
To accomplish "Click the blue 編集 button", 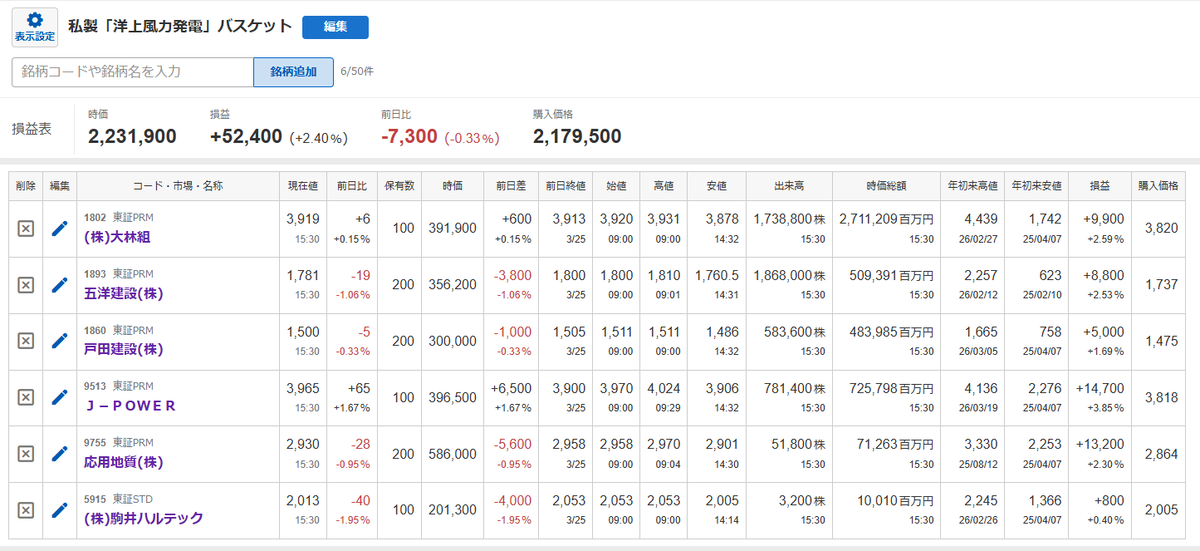I will pos(335,27).
